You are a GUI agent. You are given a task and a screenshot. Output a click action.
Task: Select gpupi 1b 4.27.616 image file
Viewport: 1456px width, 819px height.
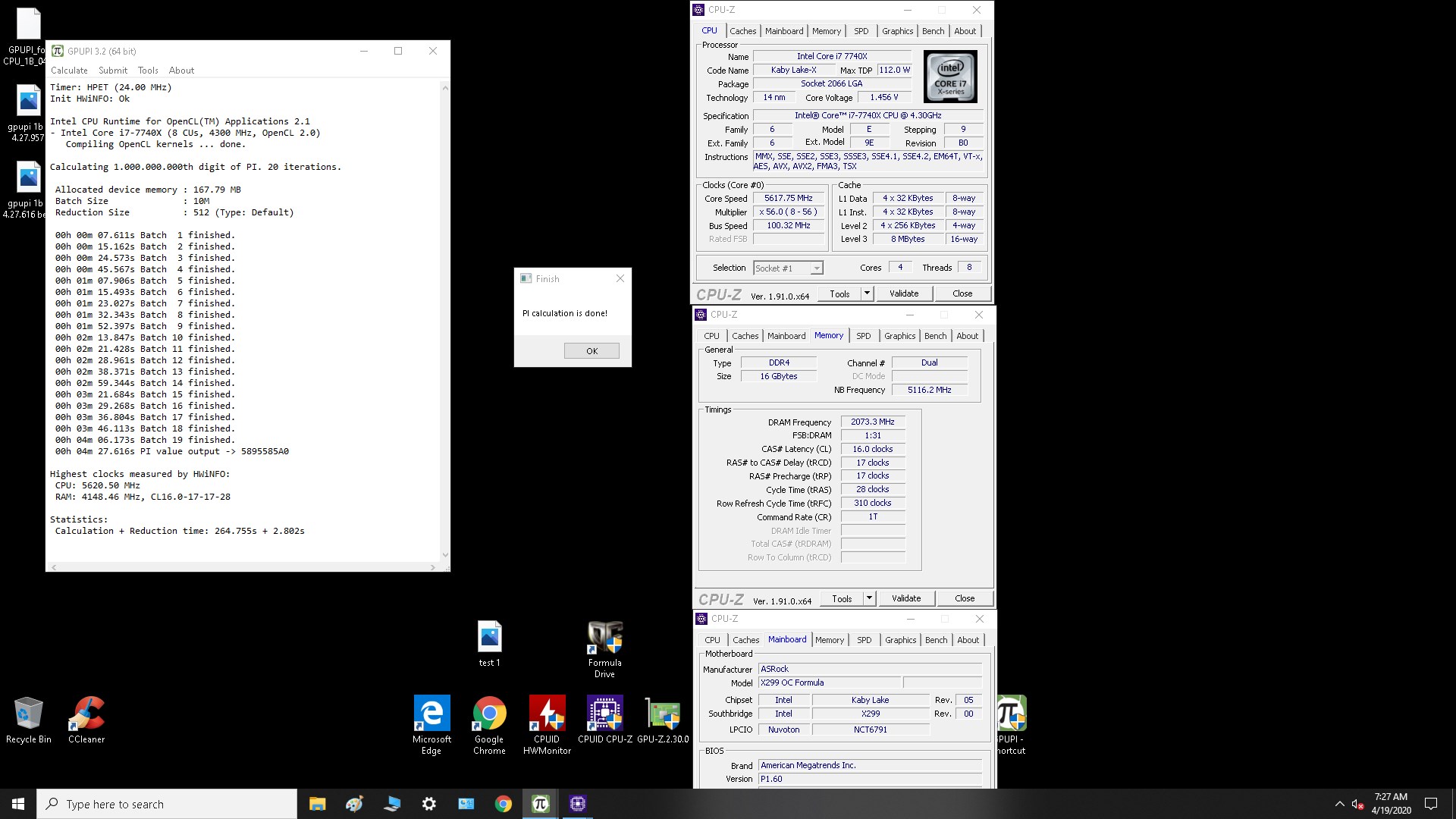pyautogui.click(x=24, y=190)
